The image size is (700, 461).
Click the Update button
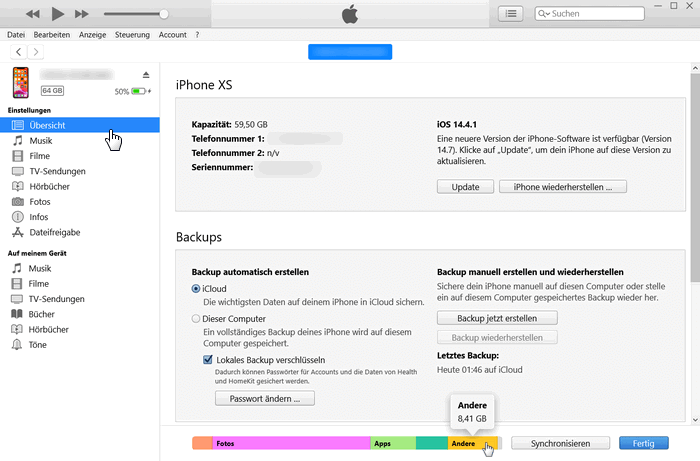465,187
